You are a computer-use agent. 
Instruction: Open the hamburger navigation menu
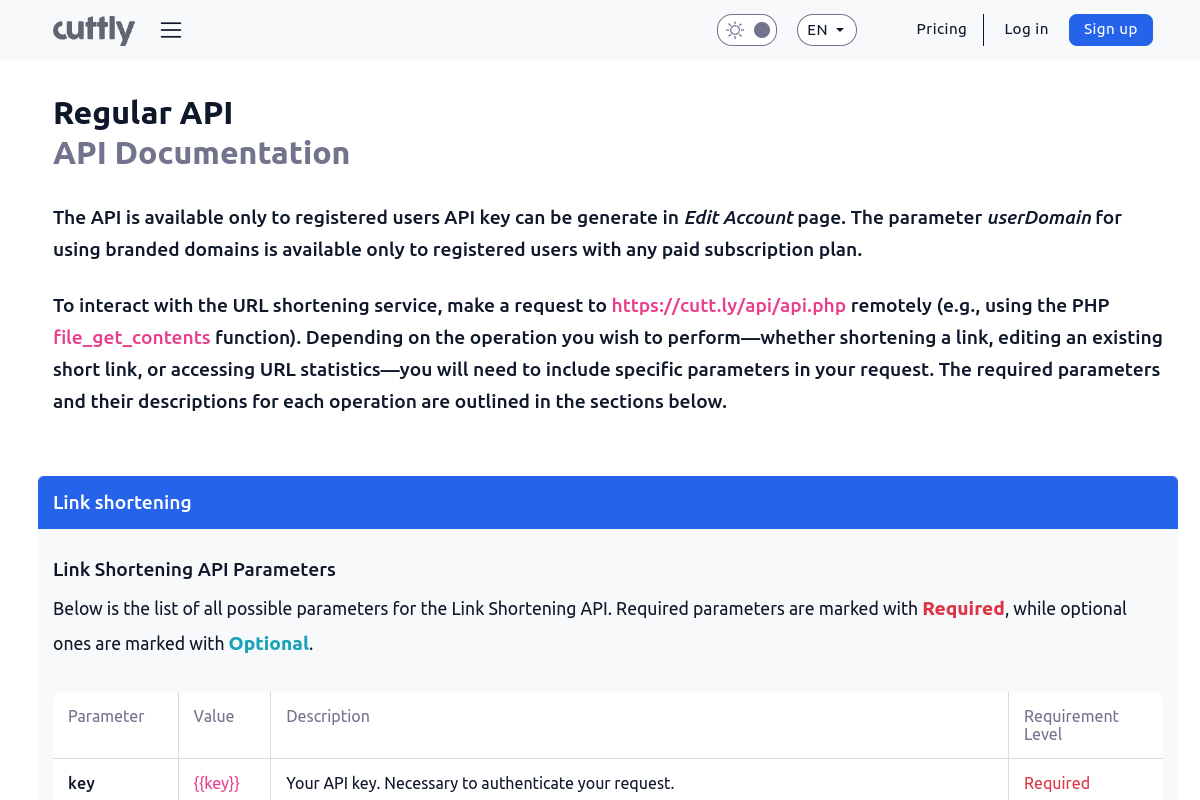(171, 30)
